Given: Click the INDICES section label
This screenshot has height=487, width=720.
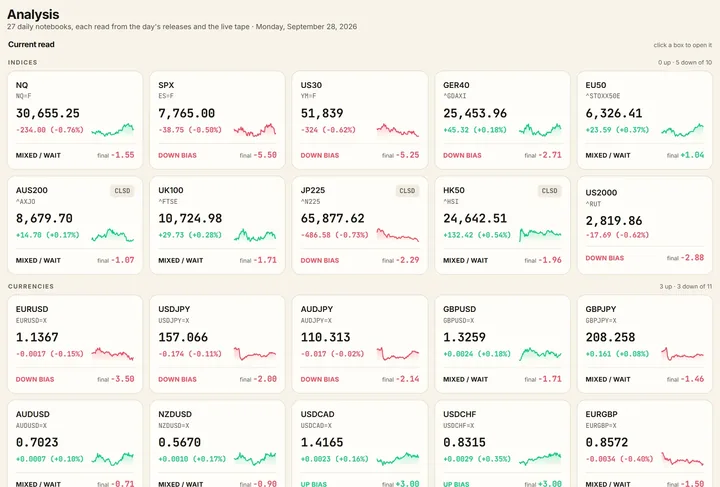Looking at the screenshot, I should (22, 62).
